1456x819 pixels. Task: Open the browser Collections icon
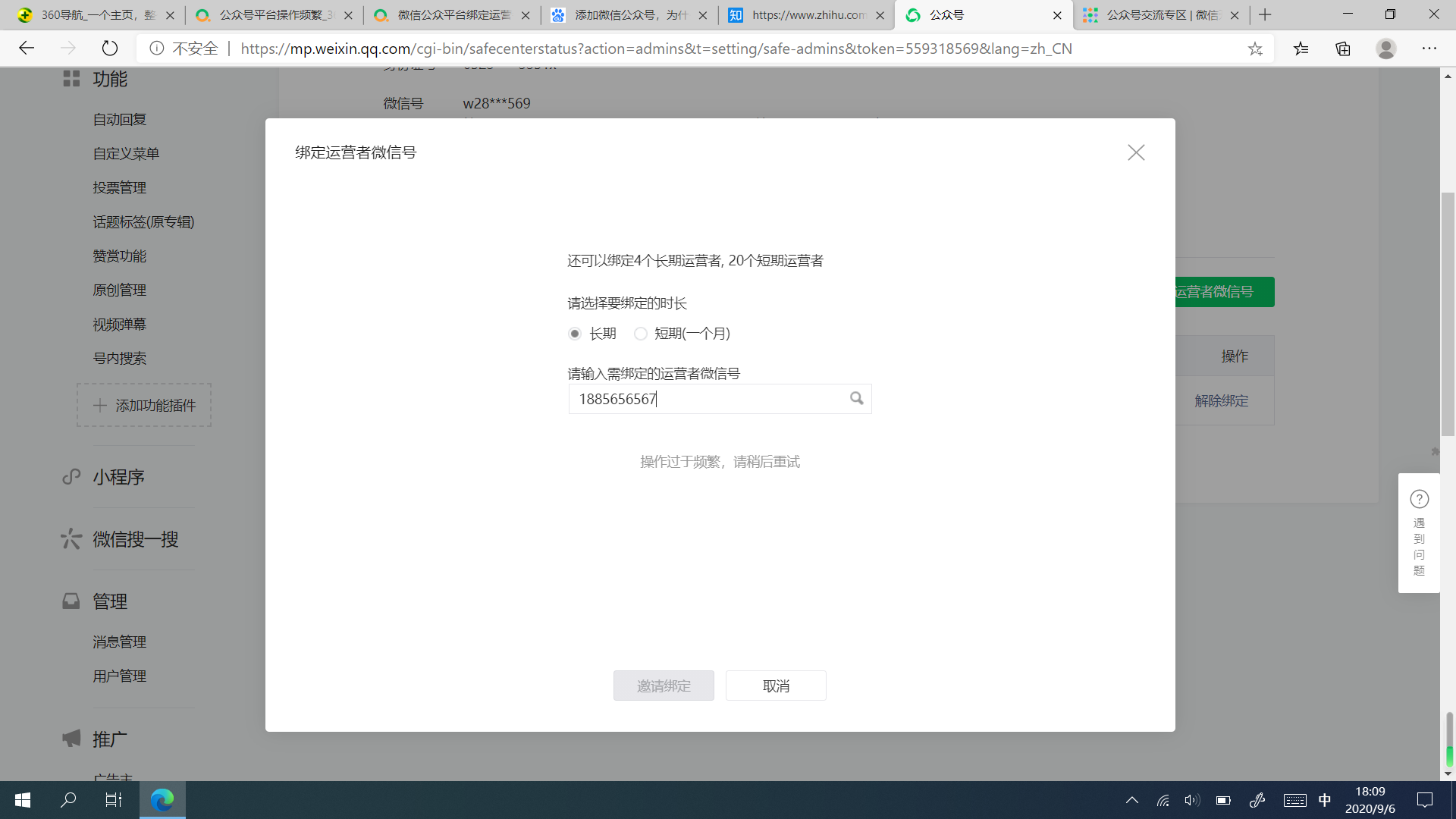pos(1343,49)
